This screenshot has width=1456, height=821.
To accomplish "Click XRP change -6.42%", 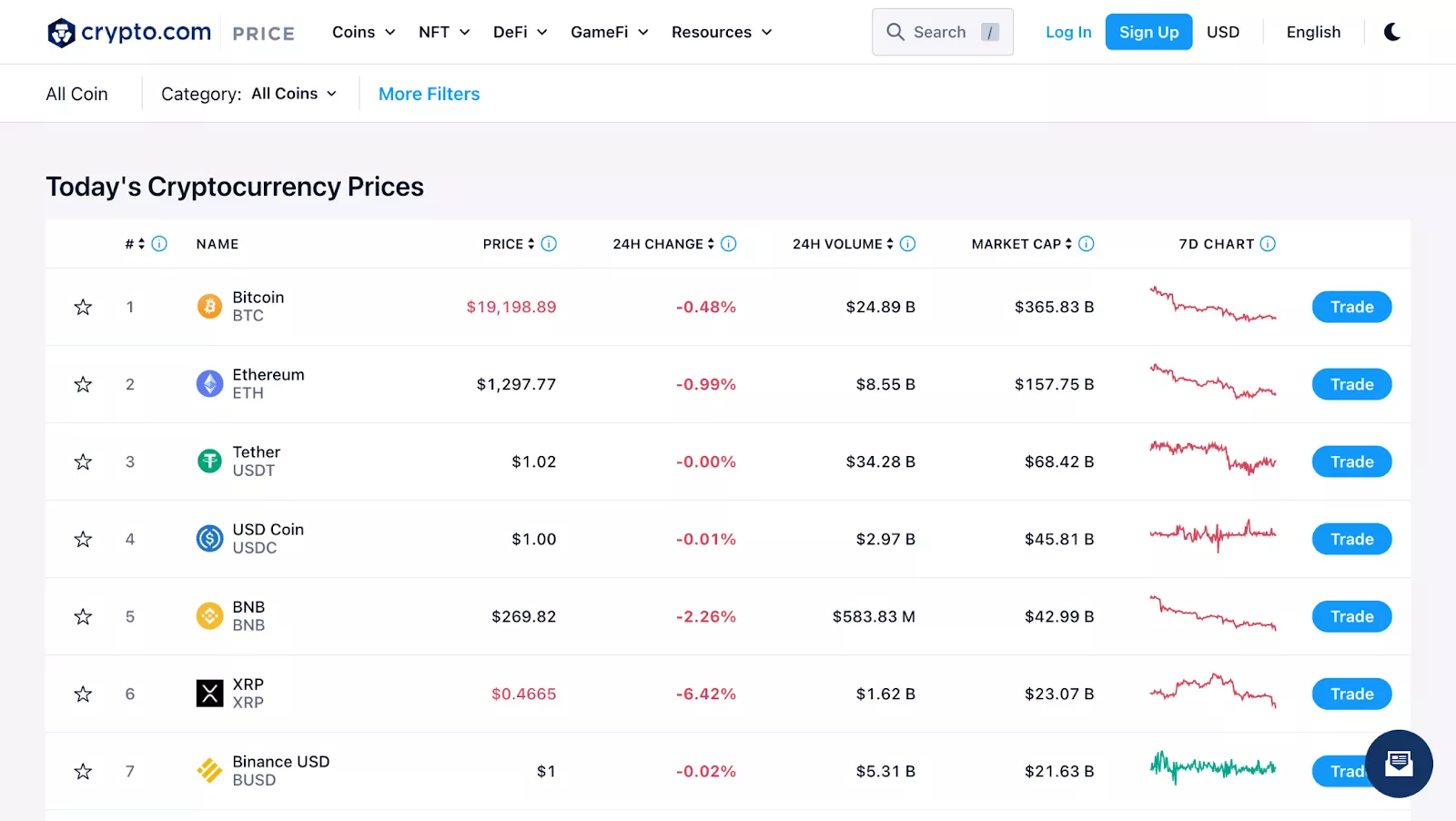I will click(706, 694).
